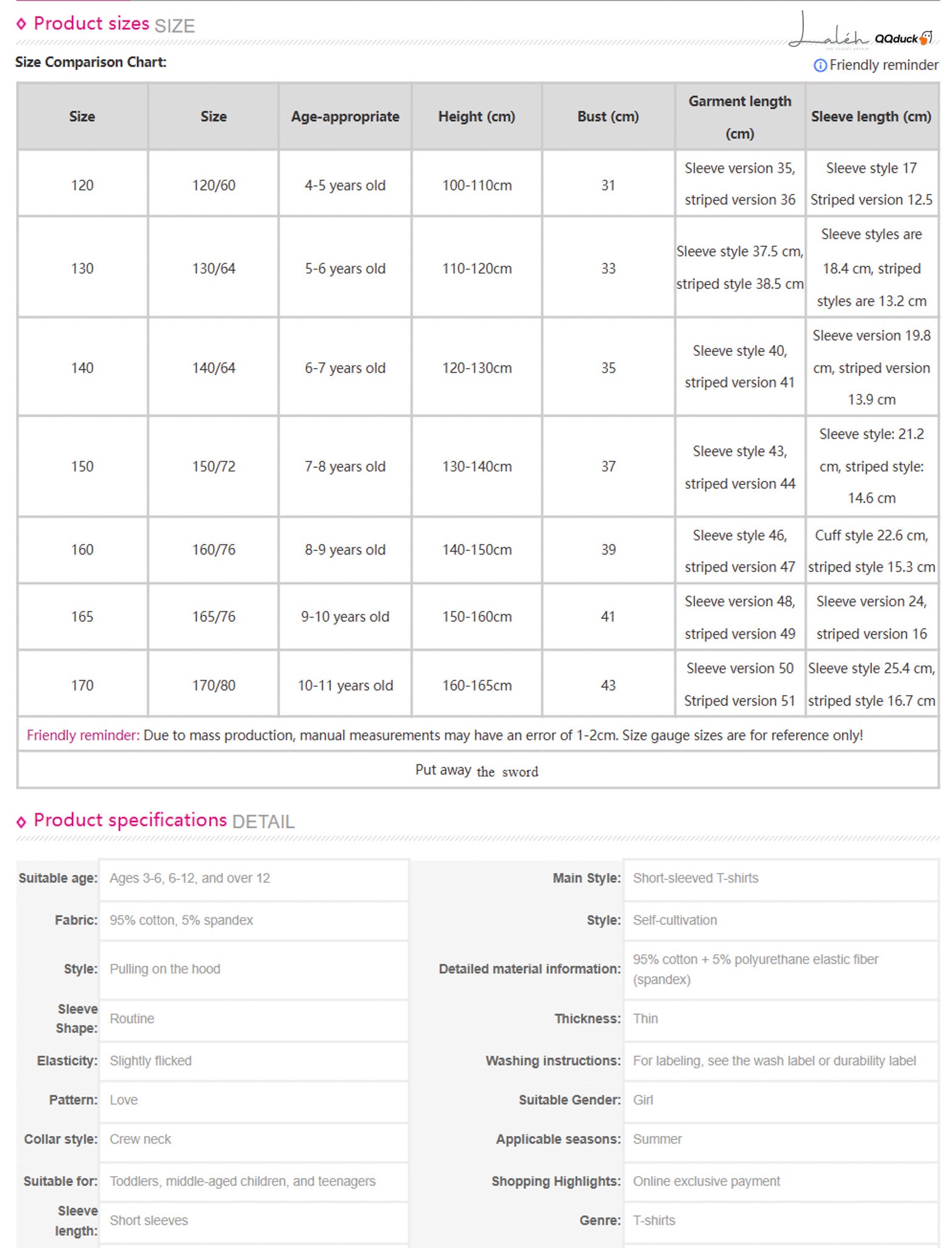The height and width of the screenshot is (1248, 952).
Task: Select the 120/60 size cell
Action: point(213,185)
